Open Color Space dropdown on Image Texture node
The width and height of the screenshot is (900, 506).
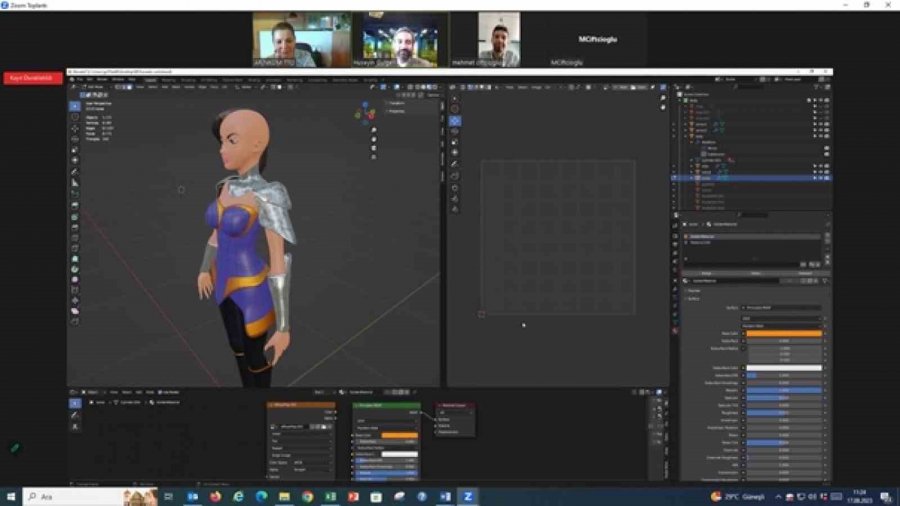click(x=312, y=463)
